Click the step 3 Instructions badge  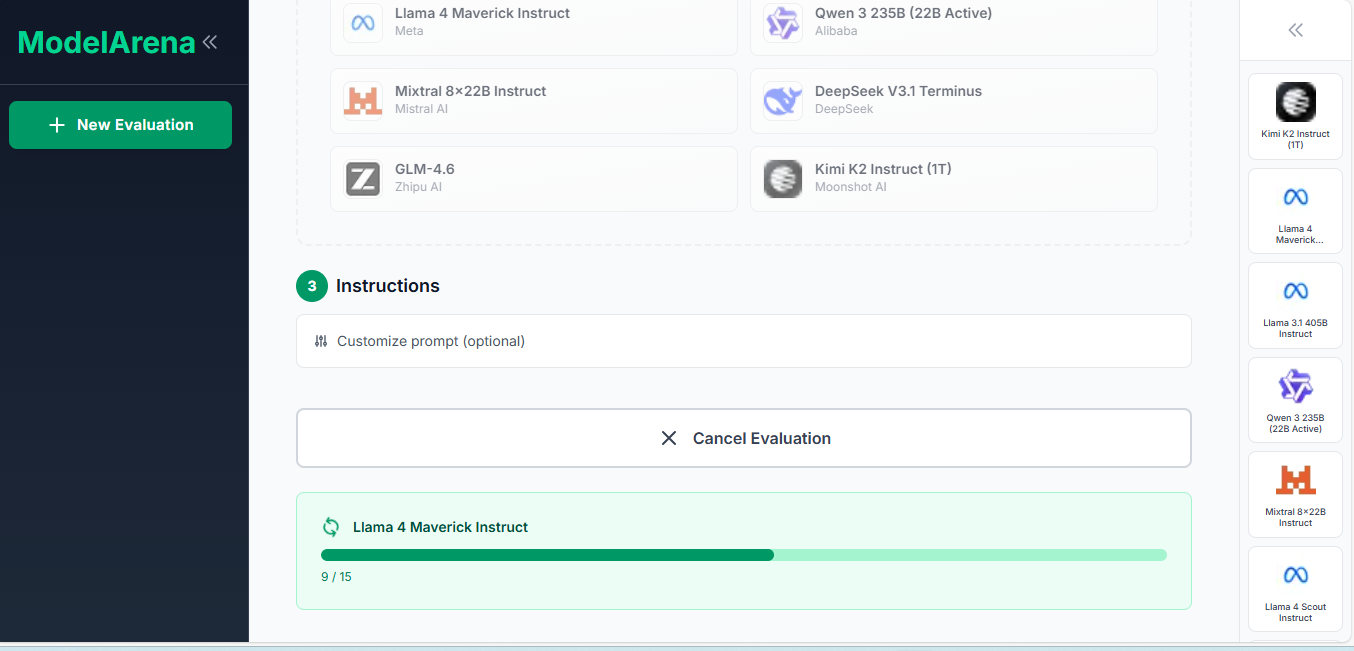click(x=312, y=286)
